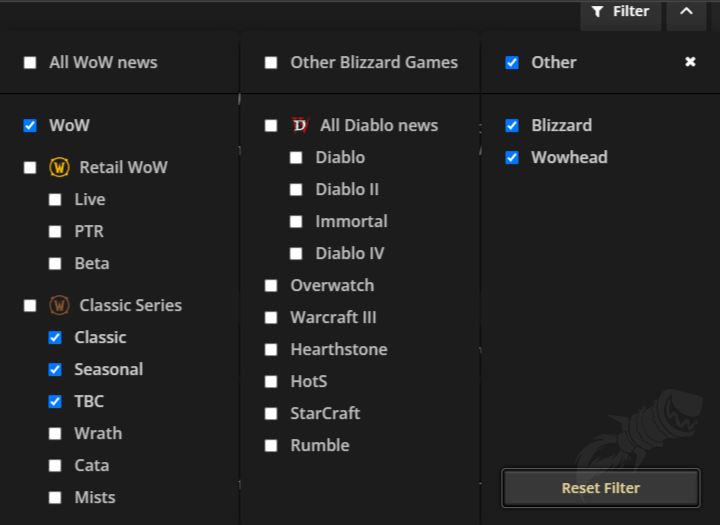
Task: Click the Diablo logo icon
Action: click(300, 125)
